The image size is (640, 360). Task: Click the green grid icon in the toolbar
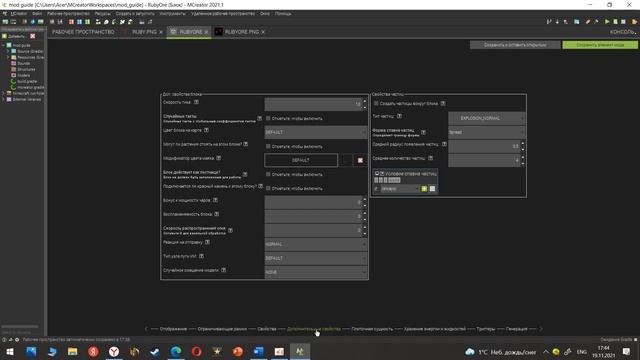pyautogui.click(x=87, y=22)
